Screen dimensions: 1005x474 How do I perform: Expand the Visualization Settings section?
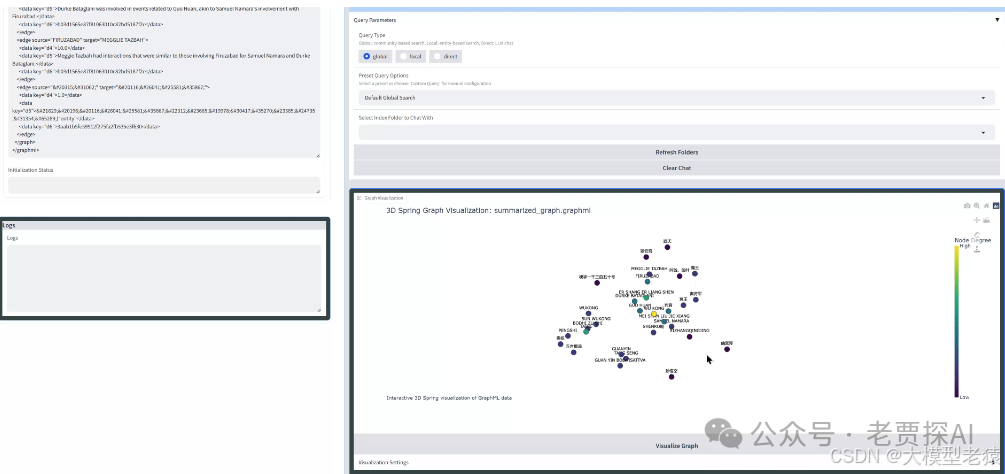[677, 462]
